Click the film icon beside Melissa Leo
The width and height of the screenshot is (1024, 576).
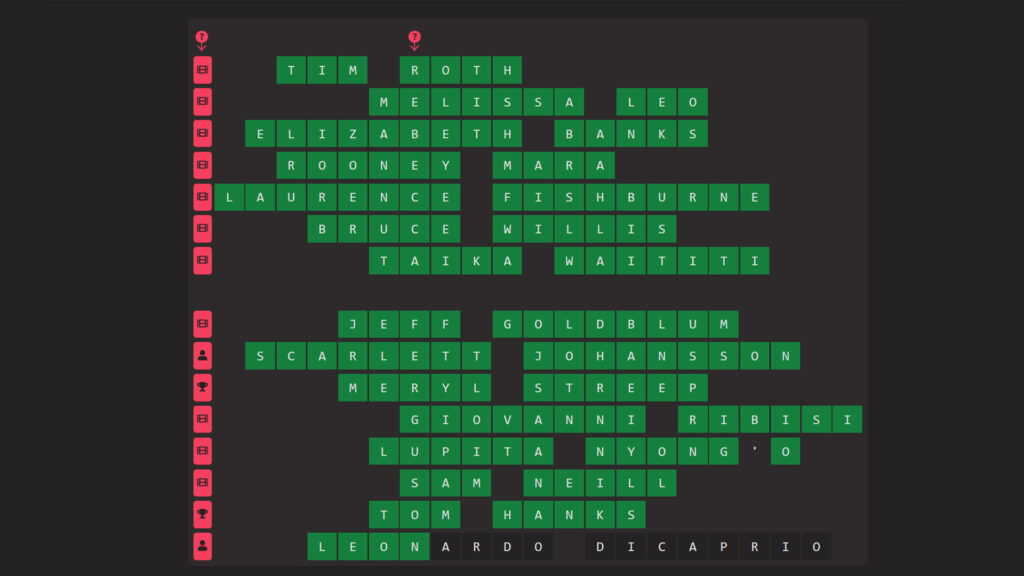(x=203, y=102)
